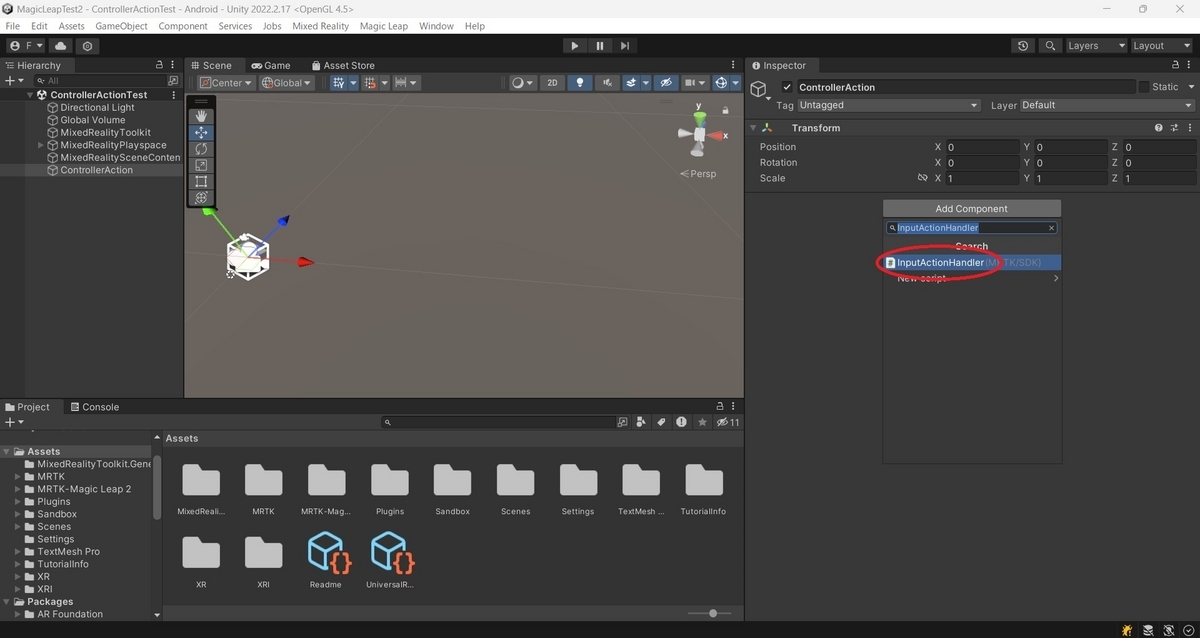
Task: Open the Magic Leap menu
Action: pyautogui.click(x=384, y=26)
